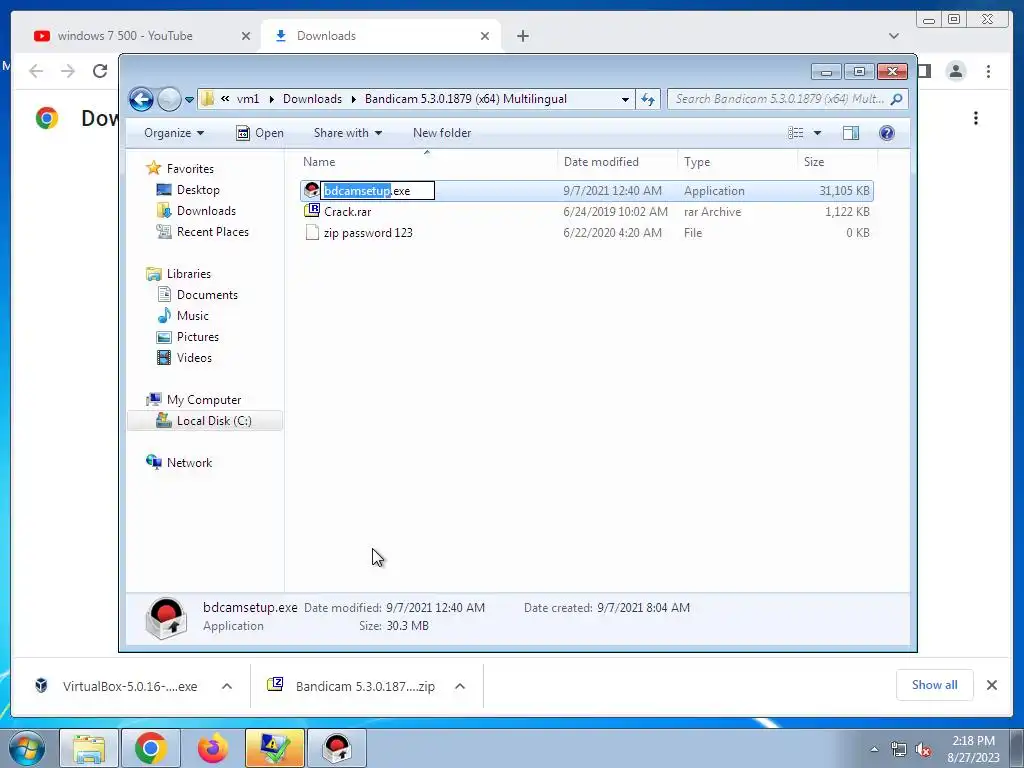1024x768 pixels.
Task: Expand Bandicam zip download options chevron
Action: coord(460,686)
